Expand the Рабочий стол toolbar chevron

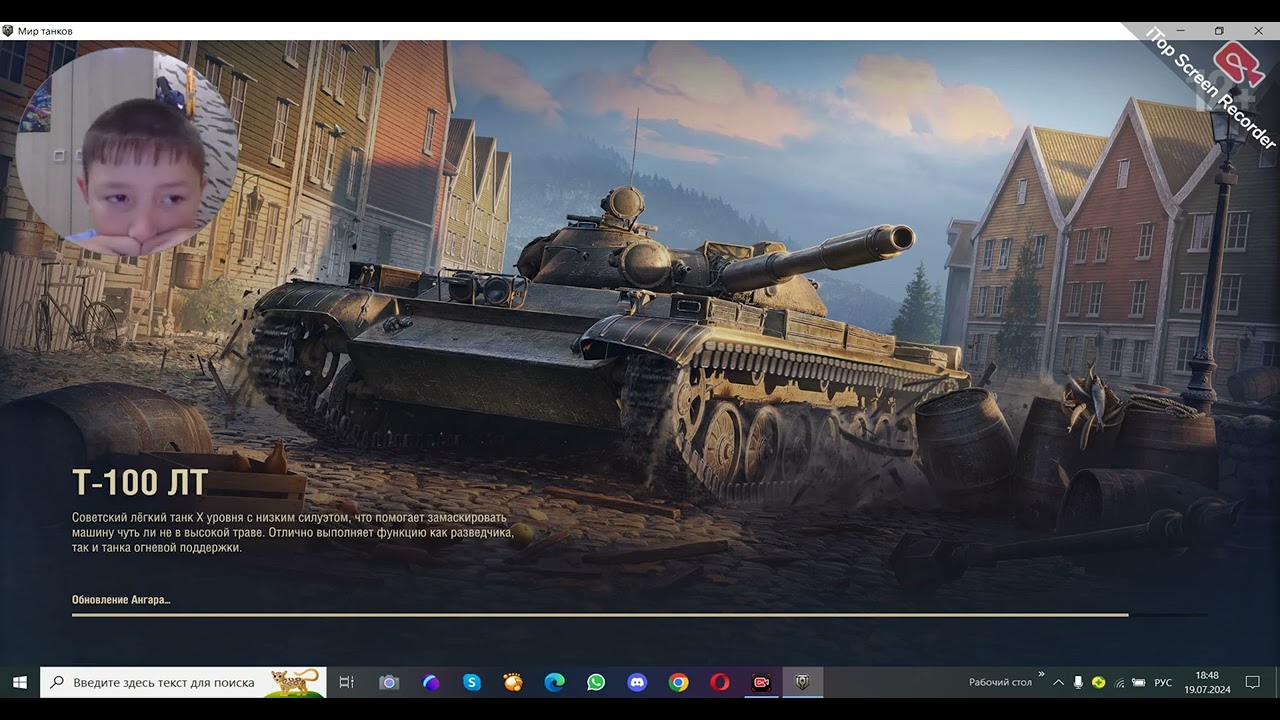pyautogui.click(x=1041, y=674)
